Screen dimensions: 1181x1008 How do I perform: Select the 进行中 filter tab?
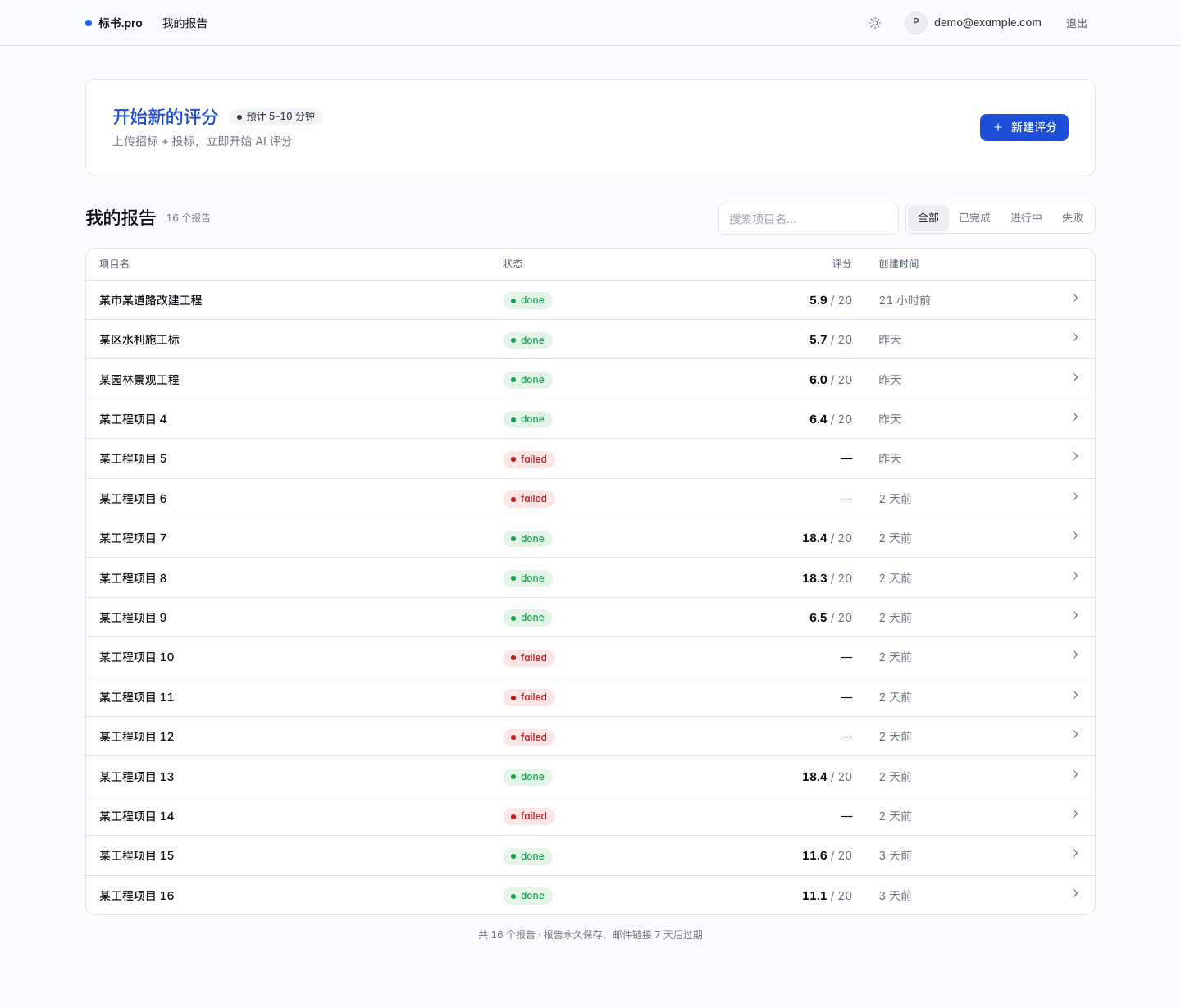[x=1026, y=218]
